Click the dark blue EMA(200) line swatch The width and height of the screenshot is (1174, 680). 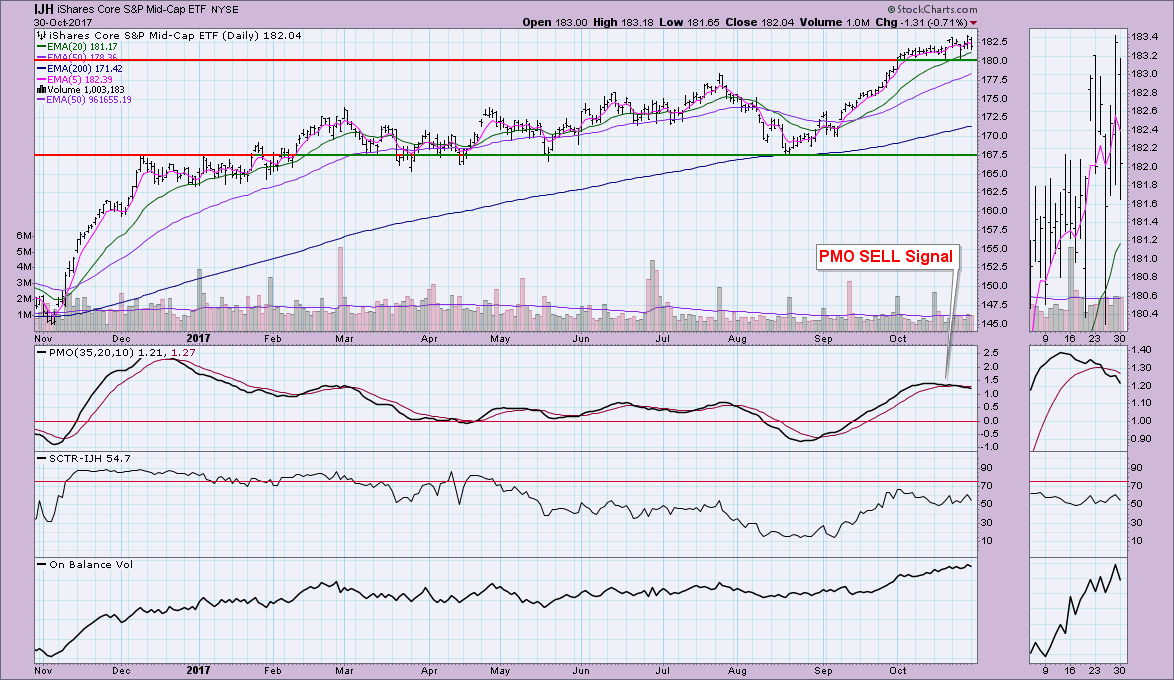41,69
